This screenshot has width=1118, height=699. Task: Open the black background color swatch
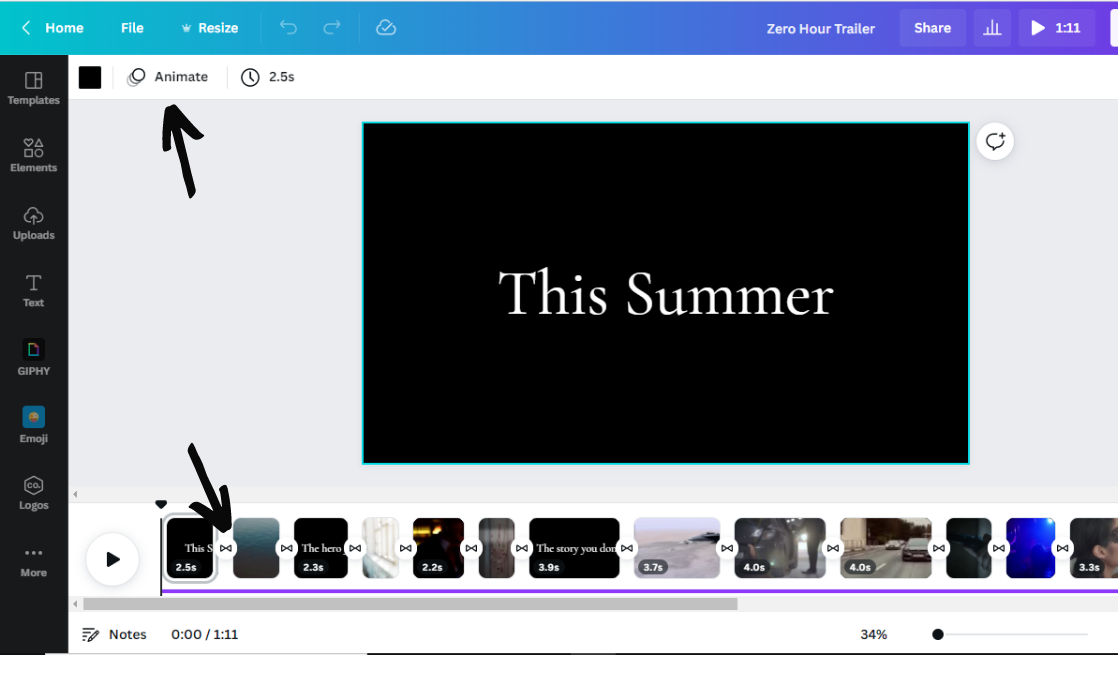pos(90,77)
